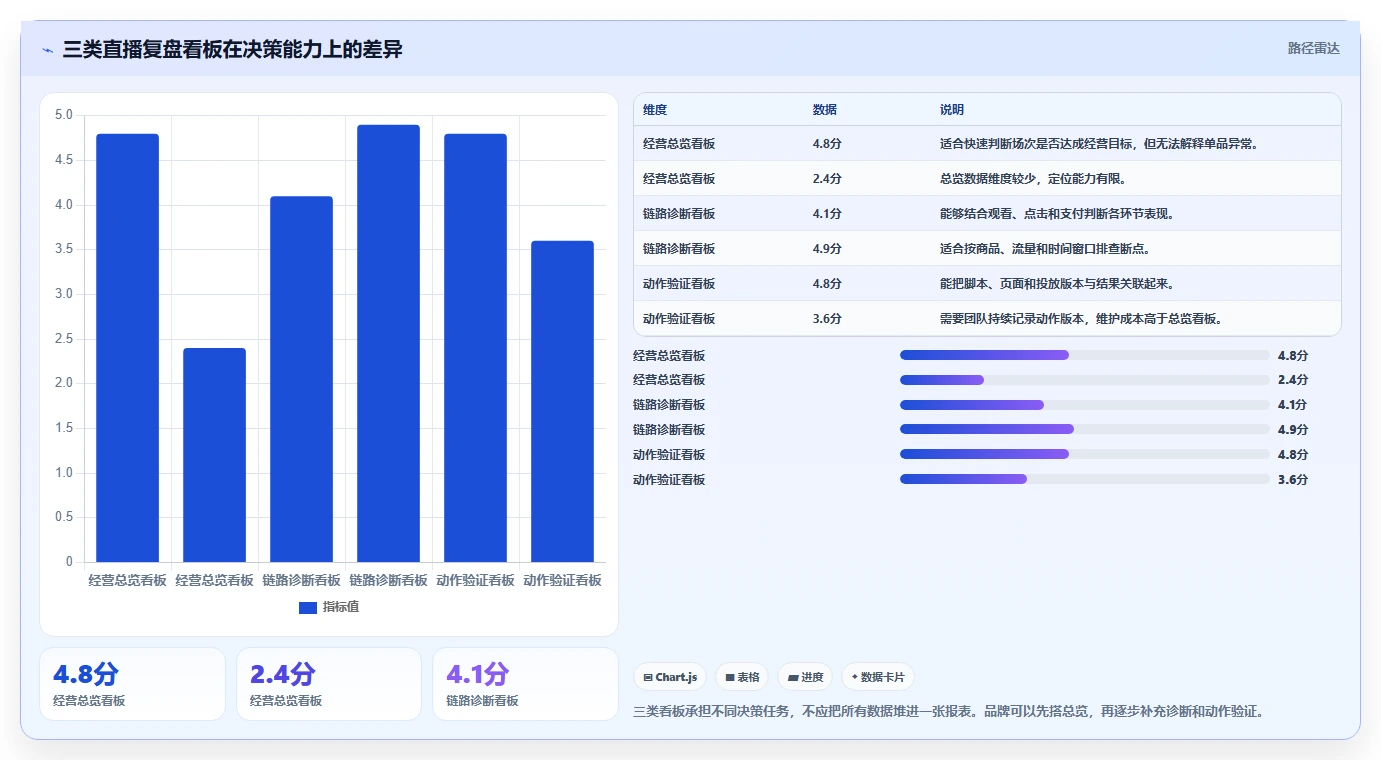Click the 链路诊断看板 chart bar at 4.1
This screenshot has width=1381, height=760.
coord(302,379)
